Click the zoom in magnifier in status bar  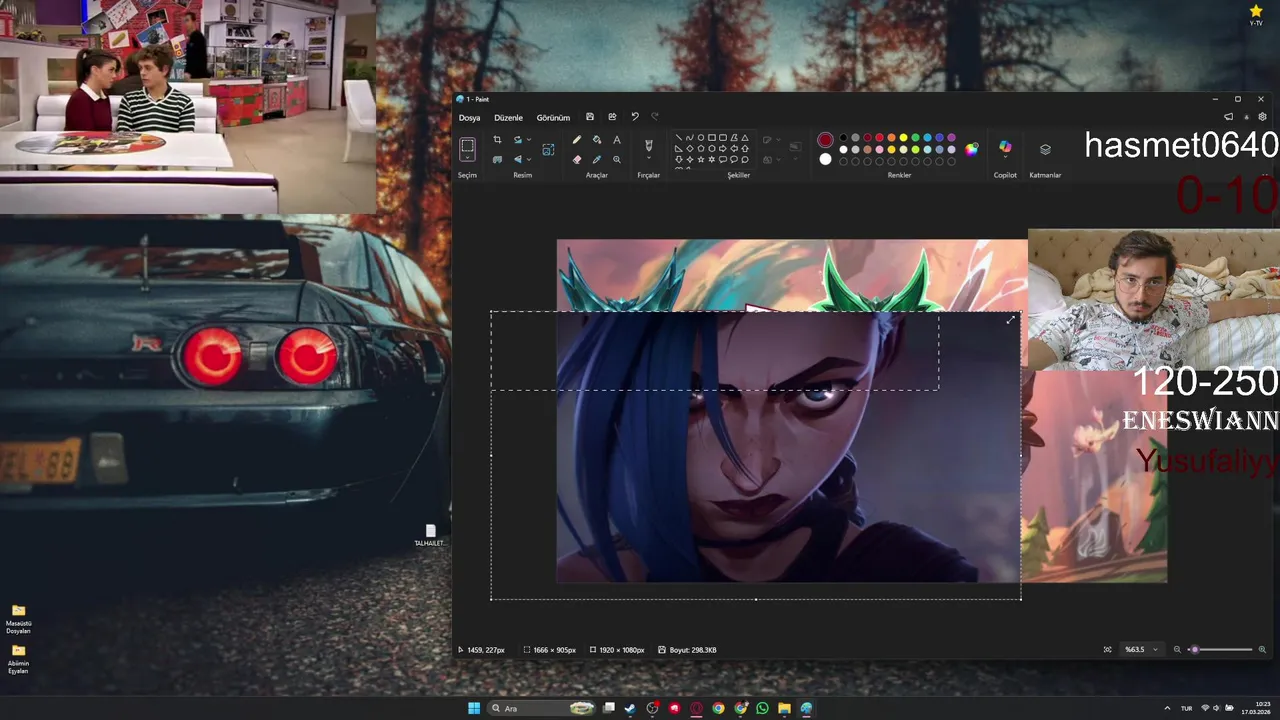(x=1262, y=650)
